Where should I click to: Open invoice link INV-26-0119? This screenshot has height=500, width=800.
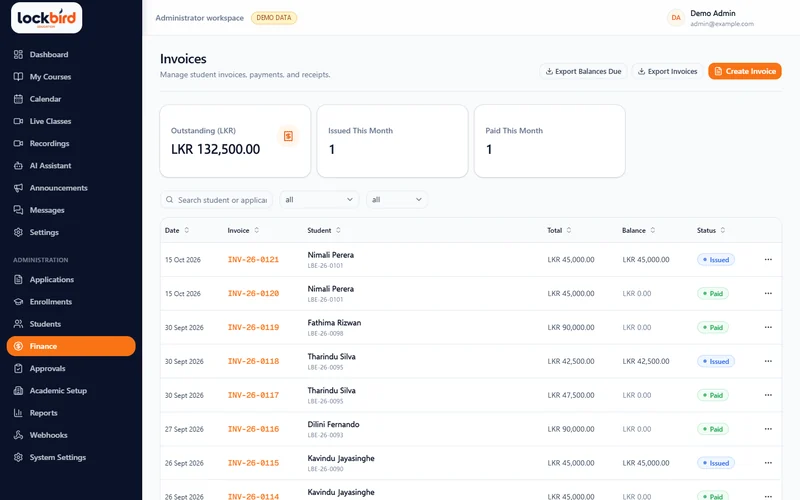pyautogui.click(x=253, y=328)
